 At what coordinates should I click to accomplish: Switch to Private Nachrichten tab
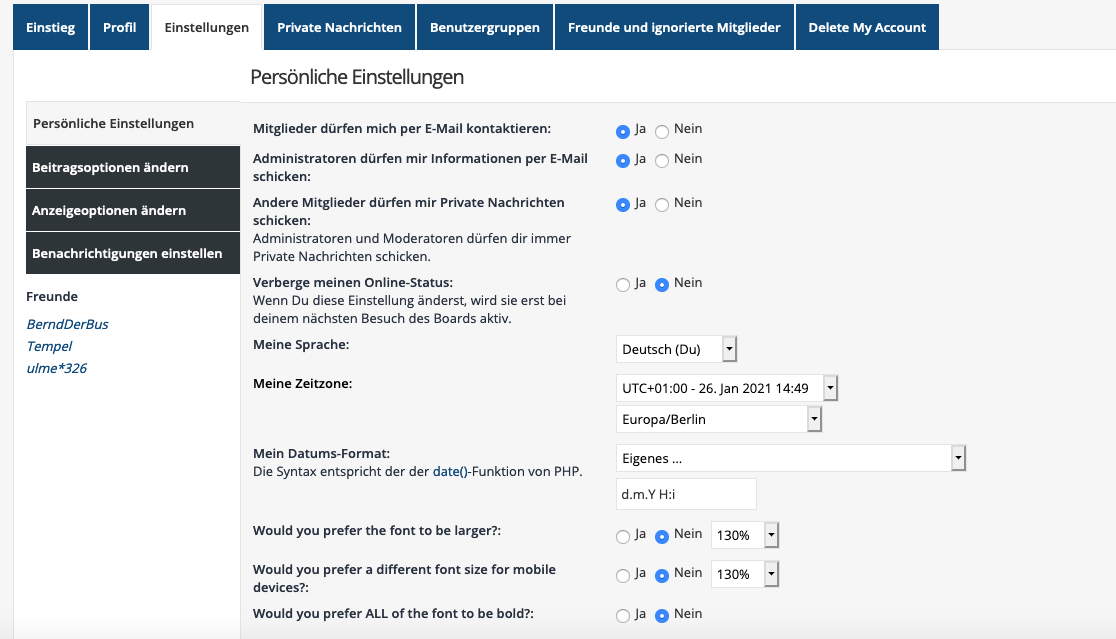coord(339,27)
